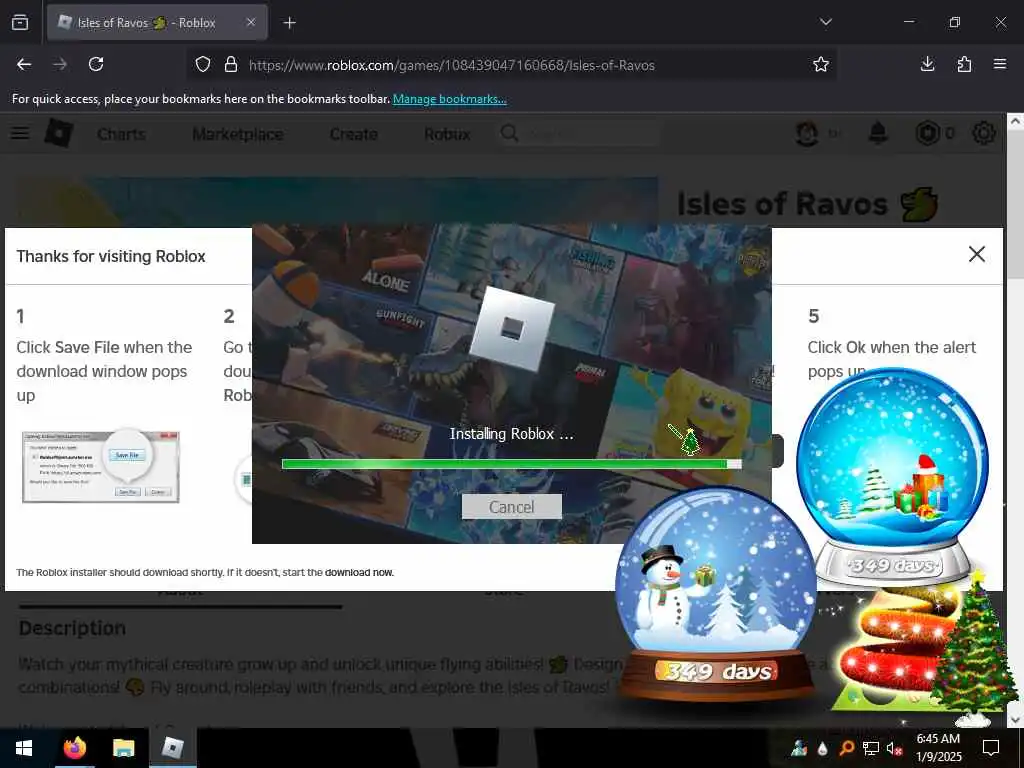The image size is (1024, 768).
Task: Click the Installing Roblox progress bar
Action: (x=511, y=464)
